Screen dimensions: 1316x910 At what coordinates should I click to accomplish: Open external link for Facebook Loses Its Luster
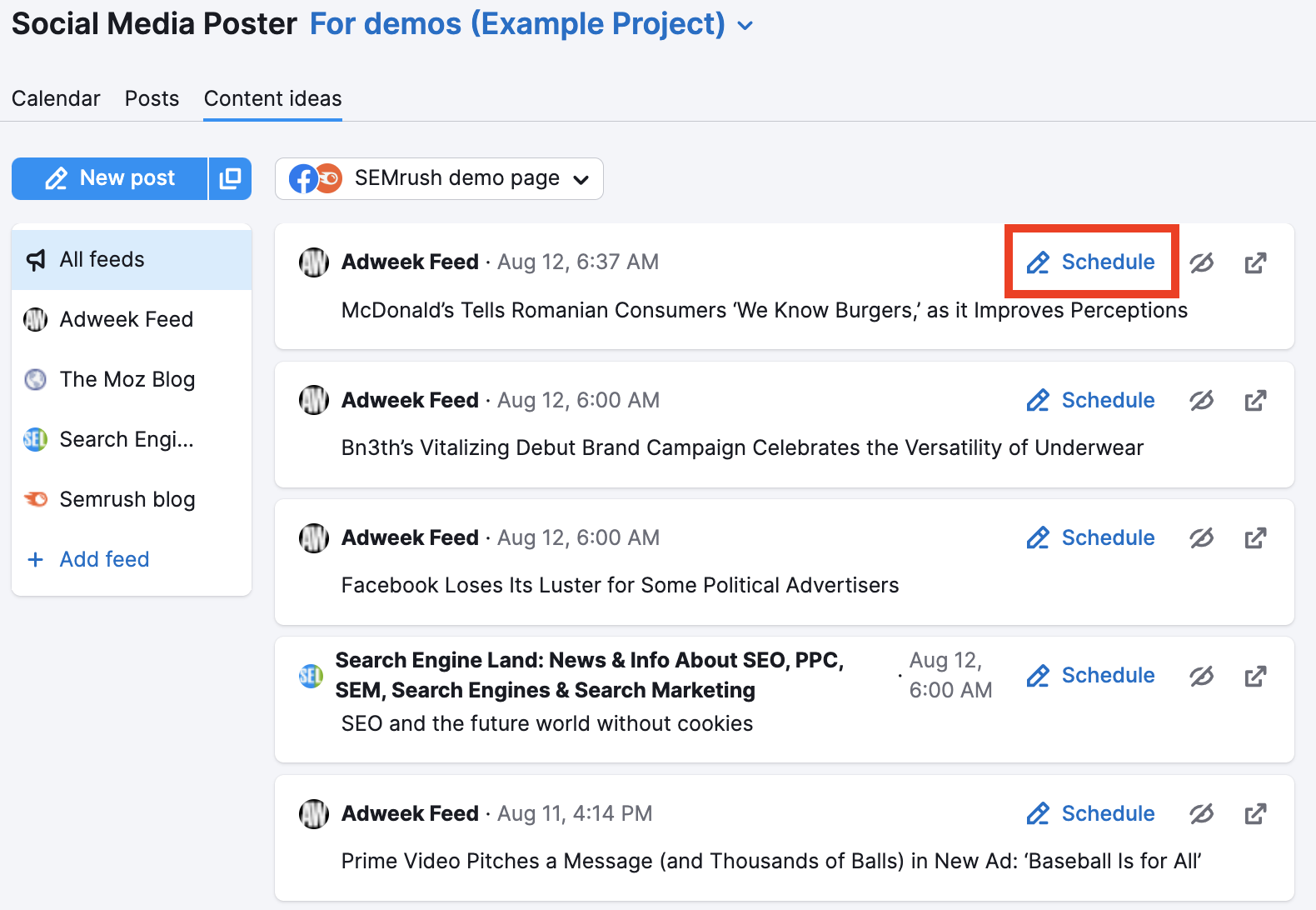pos(1255,538)
